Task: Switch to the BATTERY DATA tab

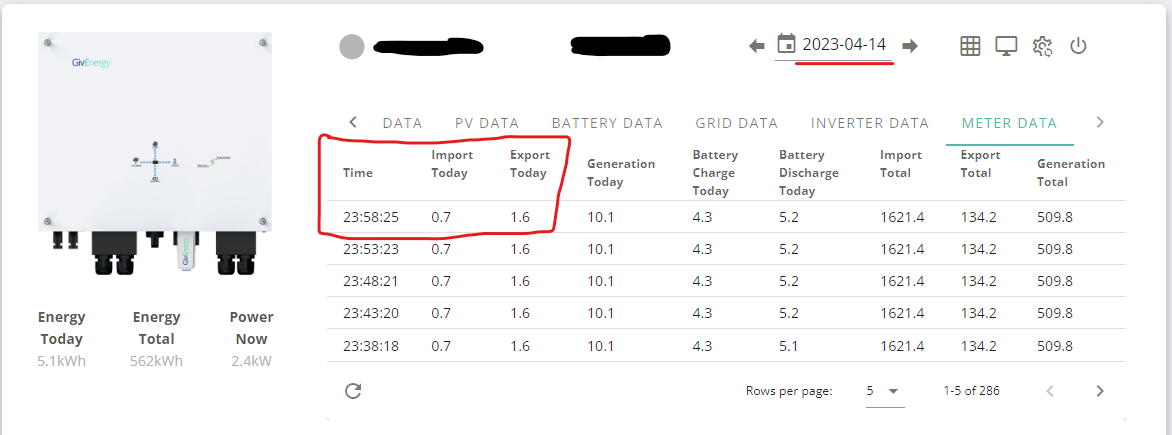Action: pos(607,123)
